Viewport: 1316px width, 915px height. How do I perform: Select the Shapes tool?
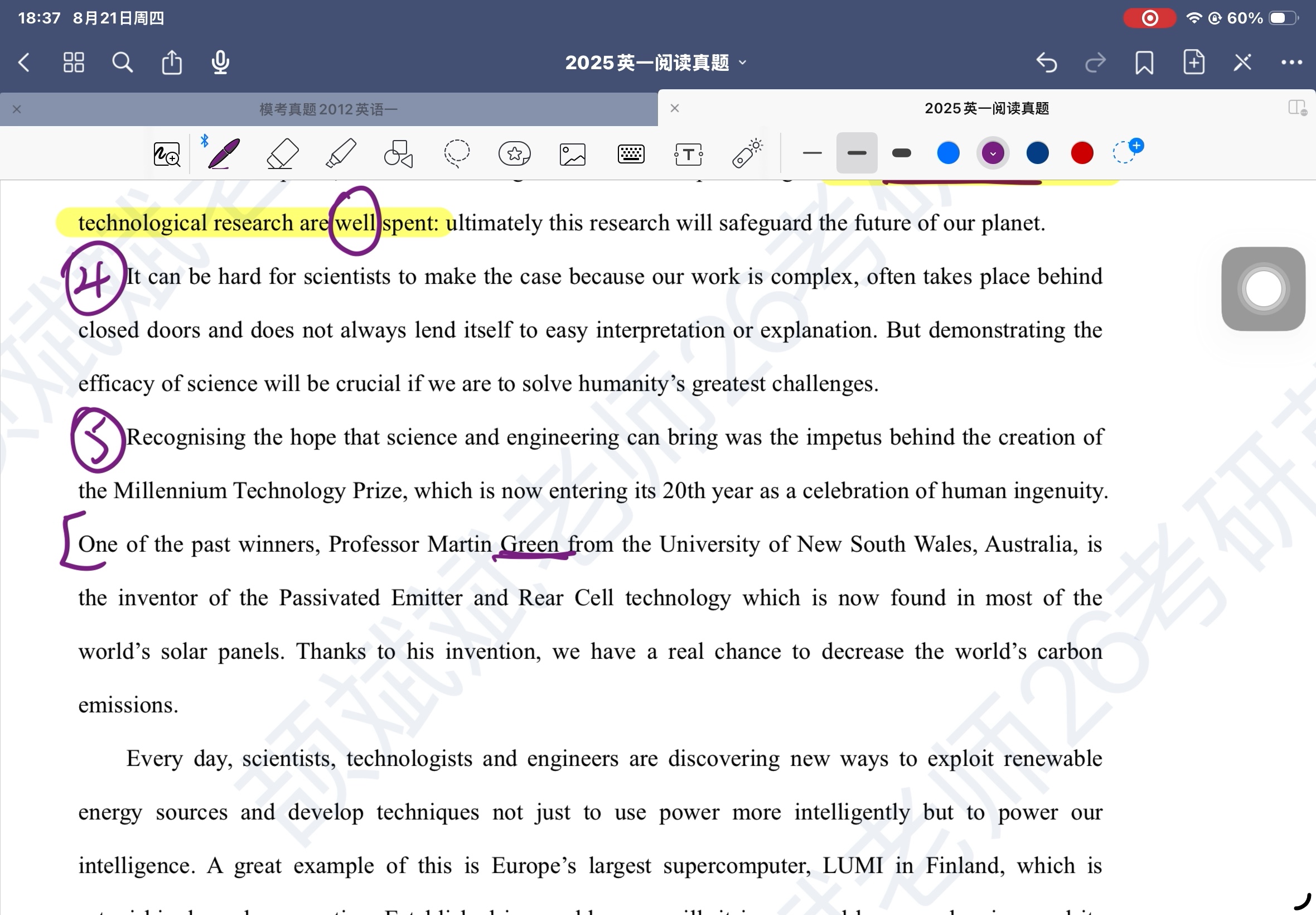coord(398,153)
